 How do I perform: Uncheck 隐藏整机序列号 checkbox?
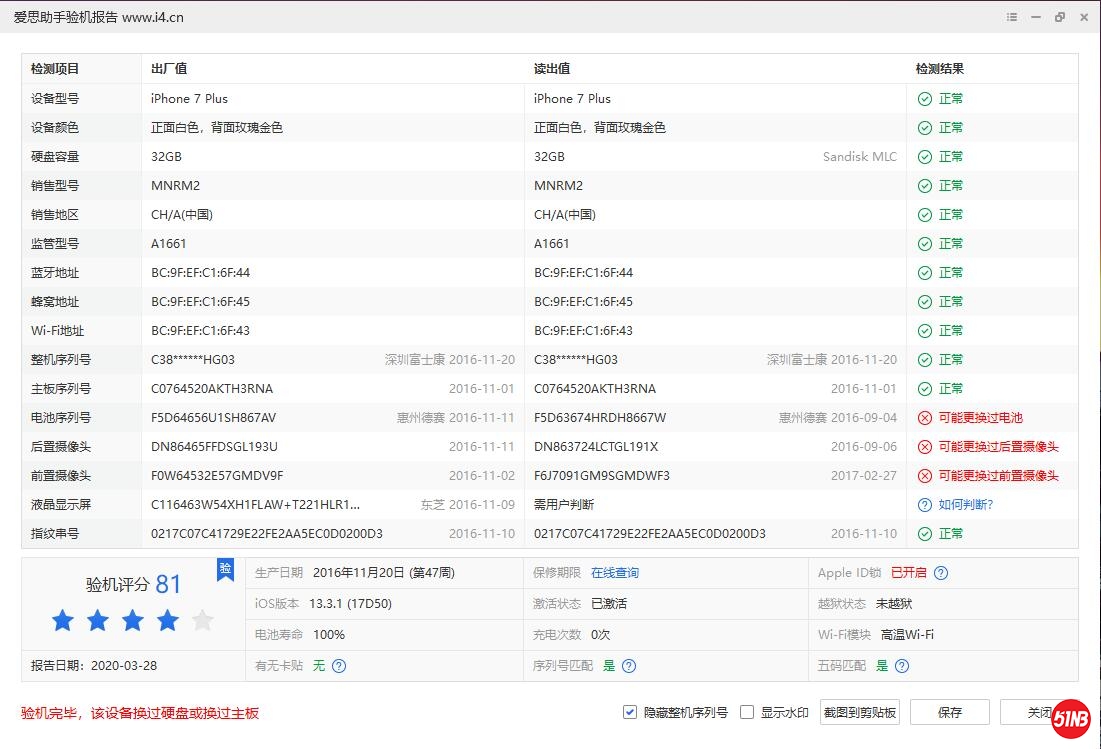coord(630,712)
